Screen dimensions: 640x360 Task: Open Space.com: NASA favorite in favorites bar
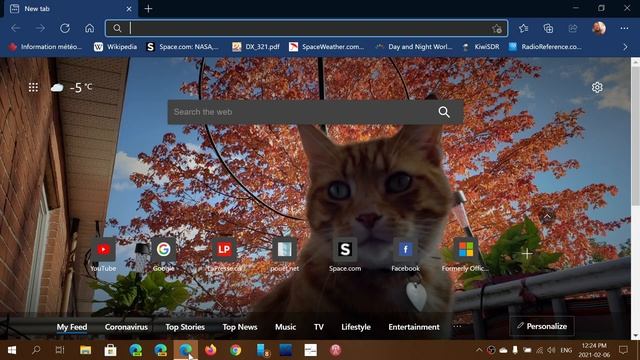tap(182, 47)
